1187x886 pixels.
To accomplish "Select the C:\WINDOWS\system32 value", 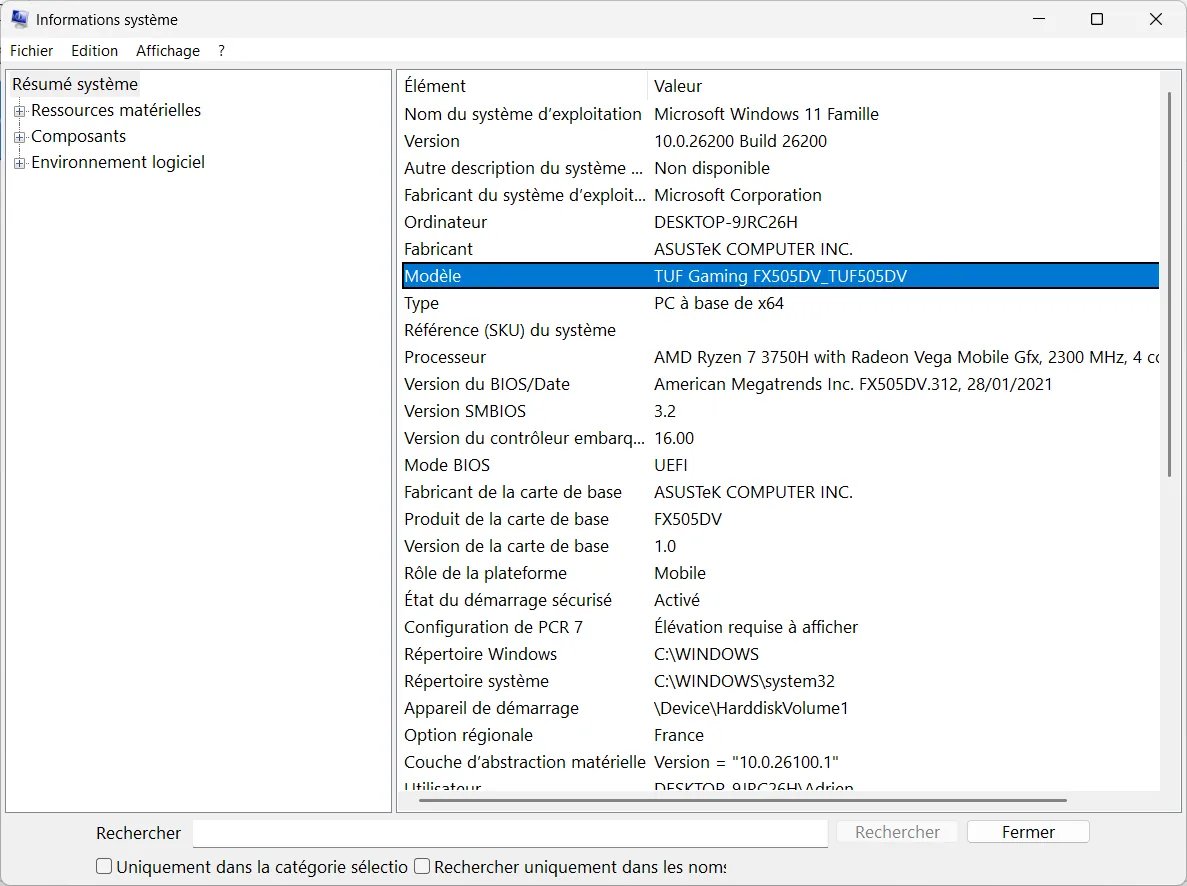I will pos(744,682).
